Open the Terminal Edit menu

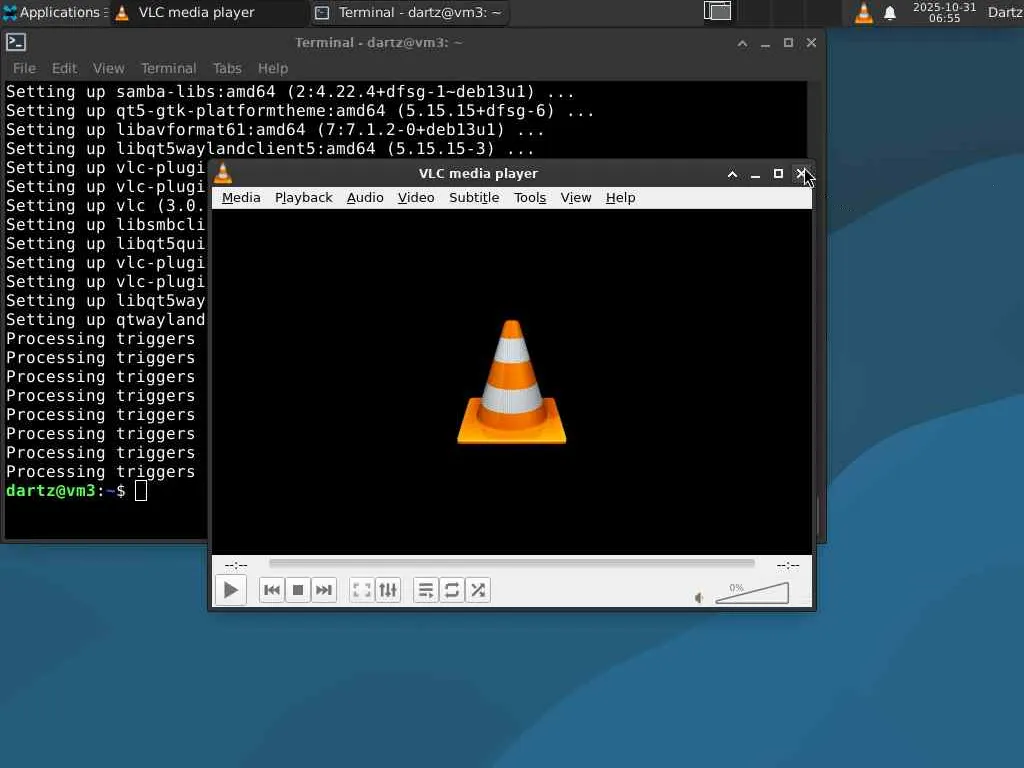click(64, 69)
